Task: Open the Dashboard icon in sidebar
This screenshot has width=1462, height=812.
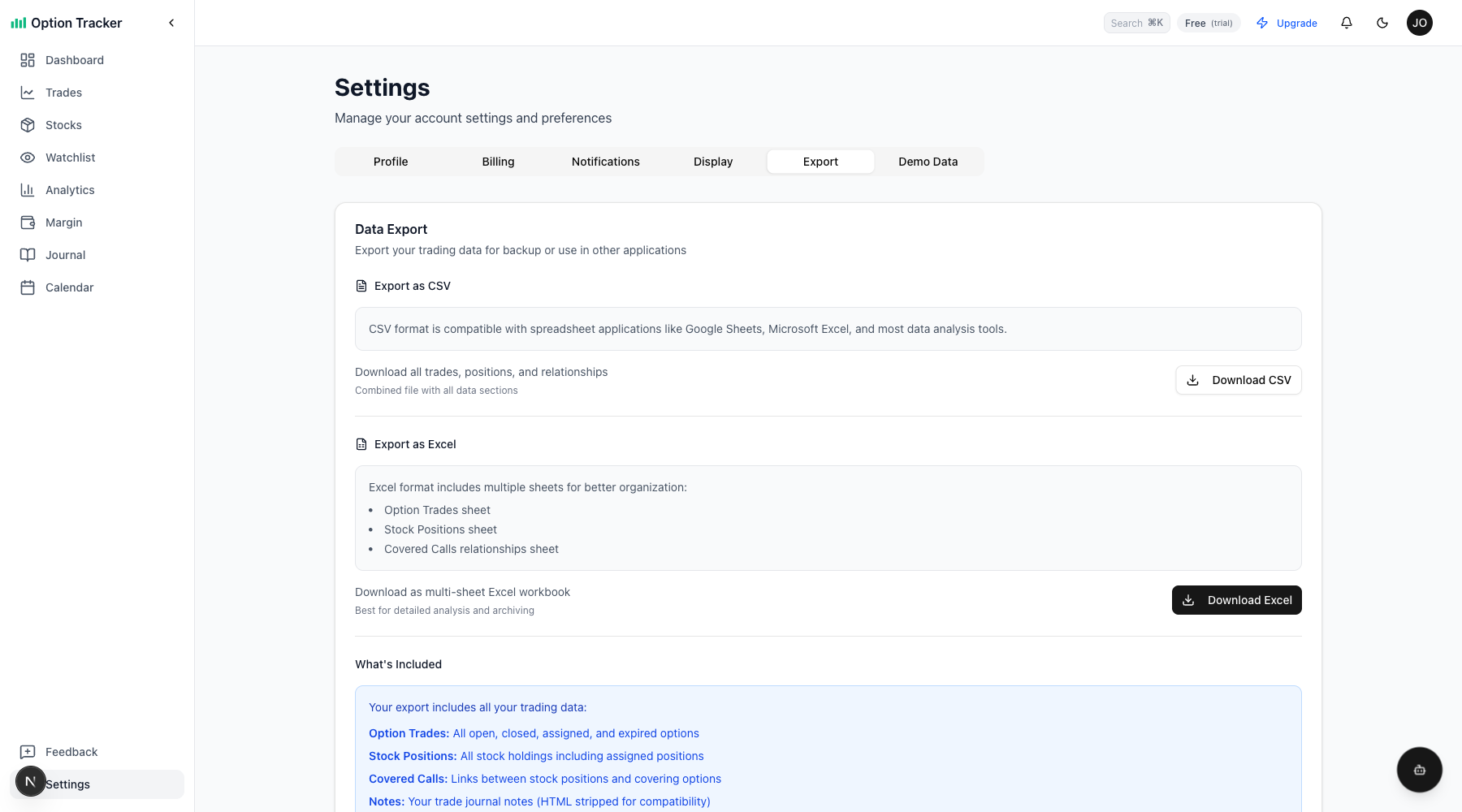Action: (28, 60)
